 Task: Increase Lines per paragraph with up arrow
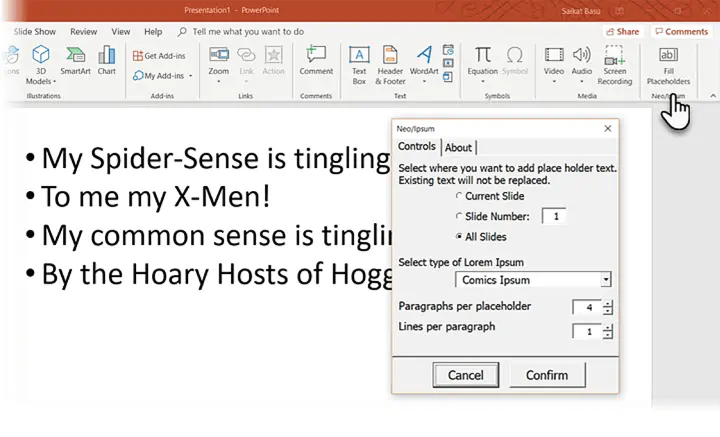tap(608, 328)
